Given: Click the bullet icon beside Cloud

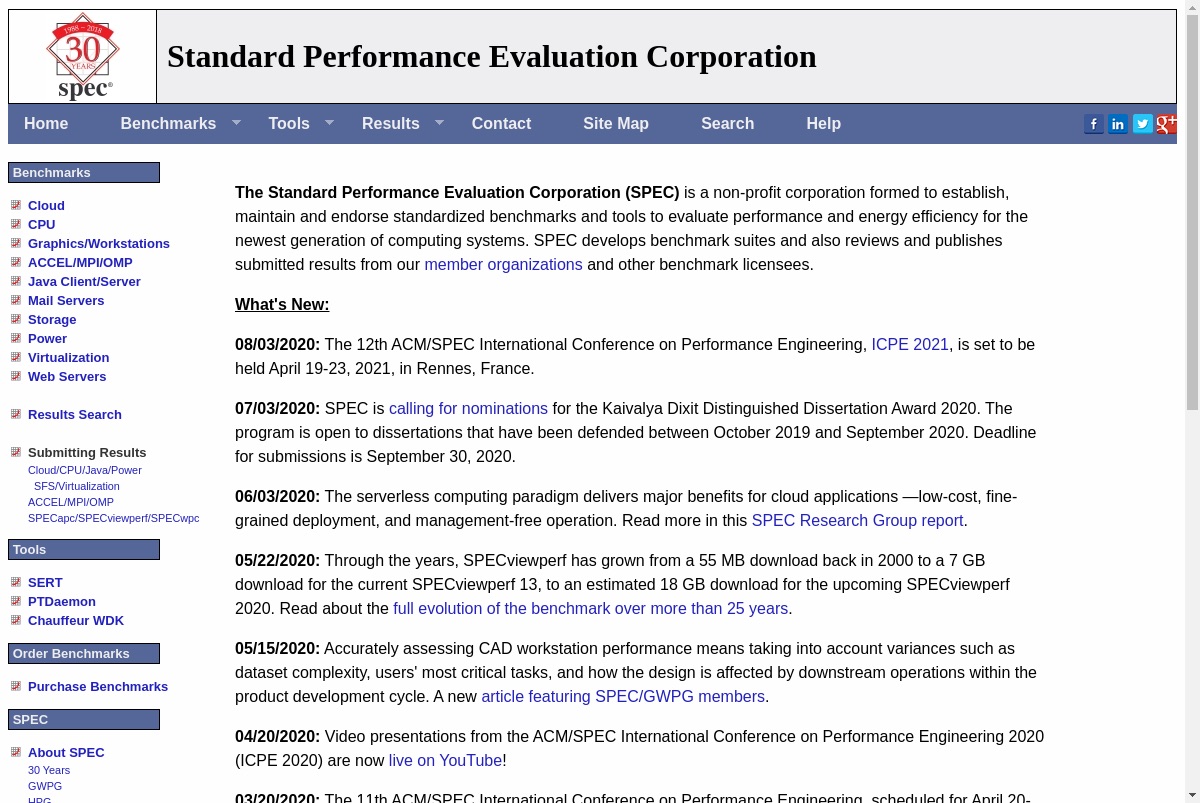Looking at the screenshot, I should (16, 205).
